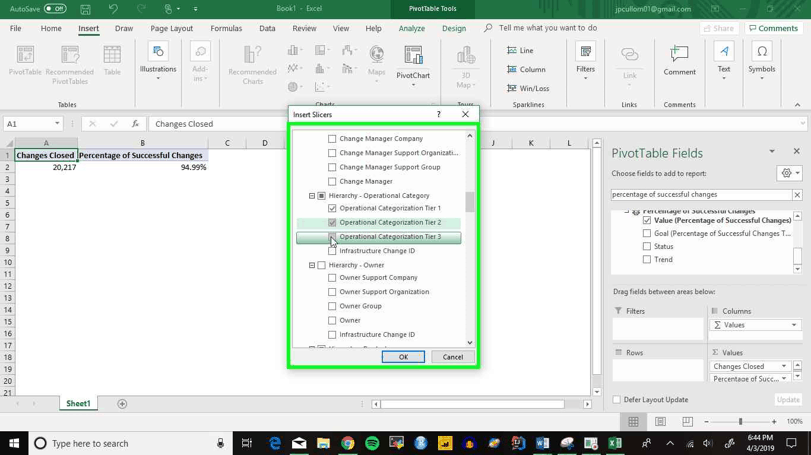Insert a Link from the ribbon

tap(629, 65)
